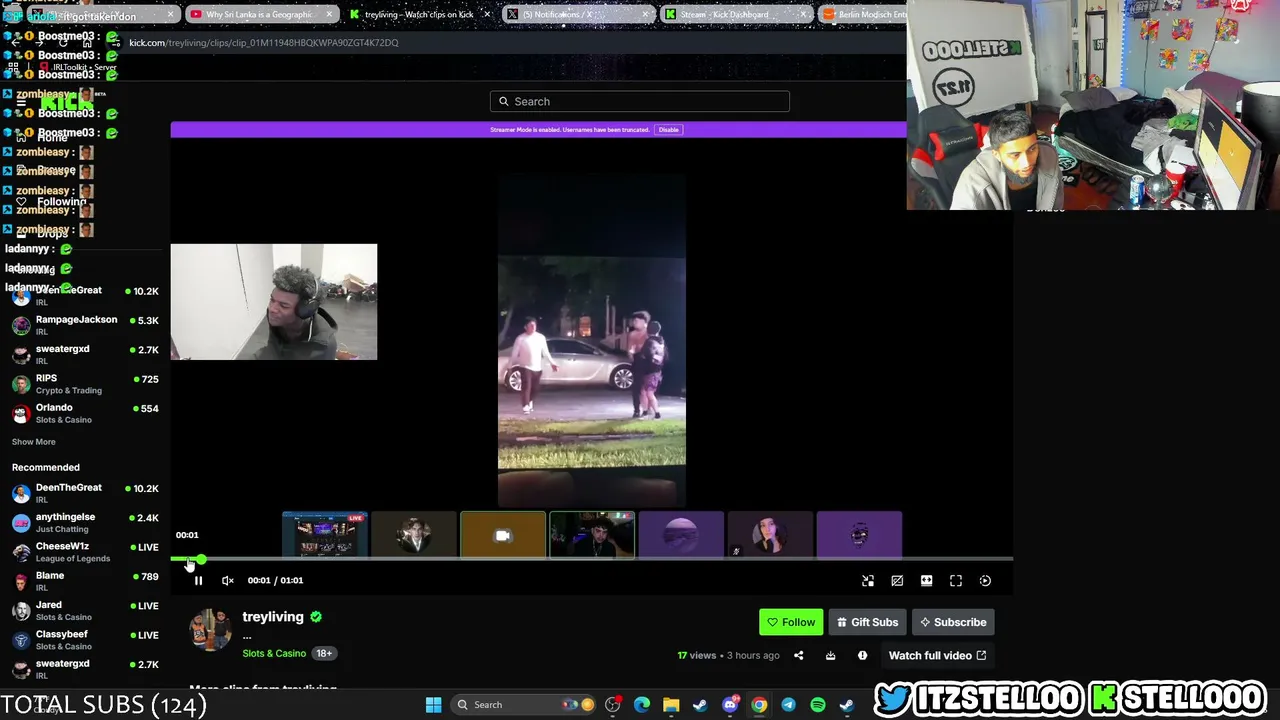The image size is (1280, 720).
Task: Open the Windows Start menu
Action: tap(433, 705)
